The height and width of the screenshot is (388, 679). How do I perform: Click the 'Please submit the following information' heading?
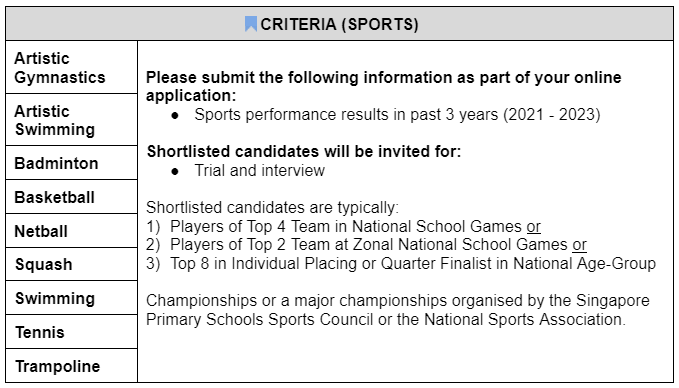pos(383,86)
